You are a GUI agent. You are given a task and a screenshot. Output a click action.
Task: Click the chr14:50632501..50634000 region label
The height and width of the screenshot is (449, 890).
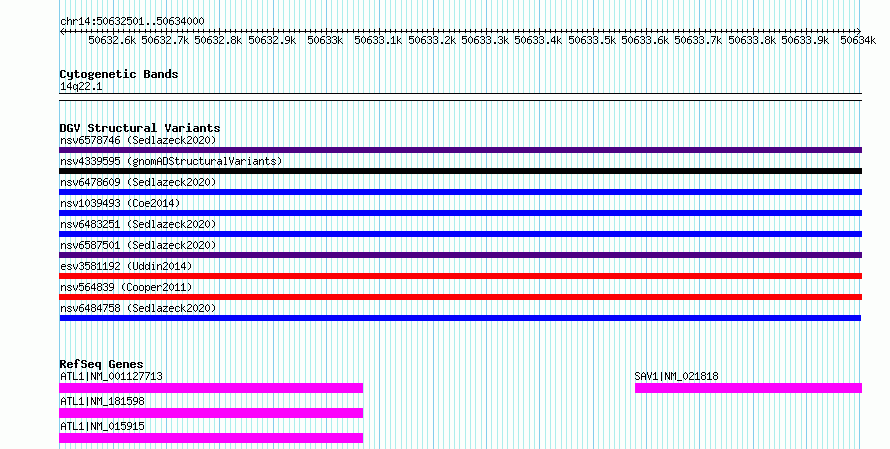pos(132,22)
